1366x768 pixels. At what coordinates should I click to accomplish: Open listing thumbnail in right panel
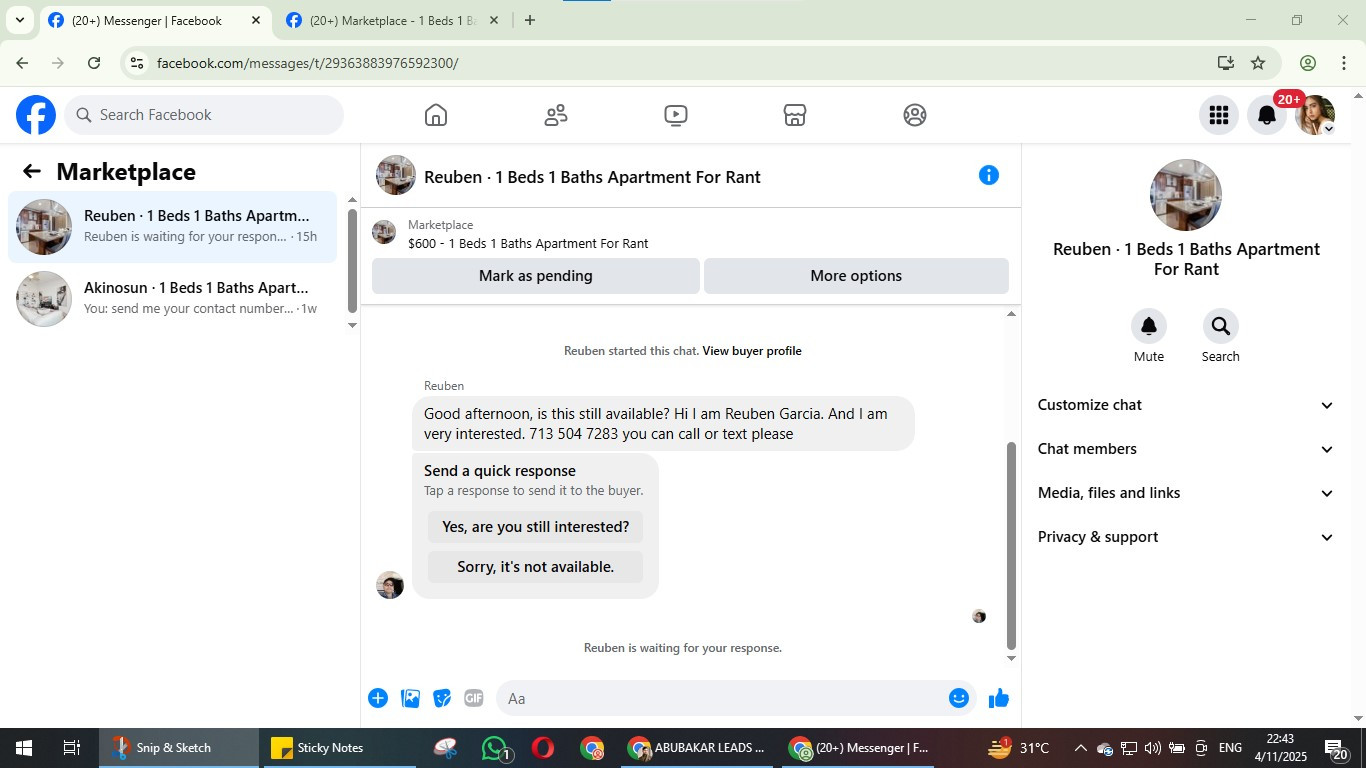click(x=1186, y=195)
